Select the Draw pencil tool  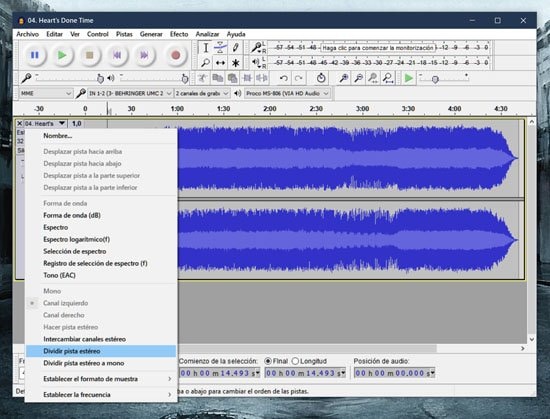[x=235, y=47]
